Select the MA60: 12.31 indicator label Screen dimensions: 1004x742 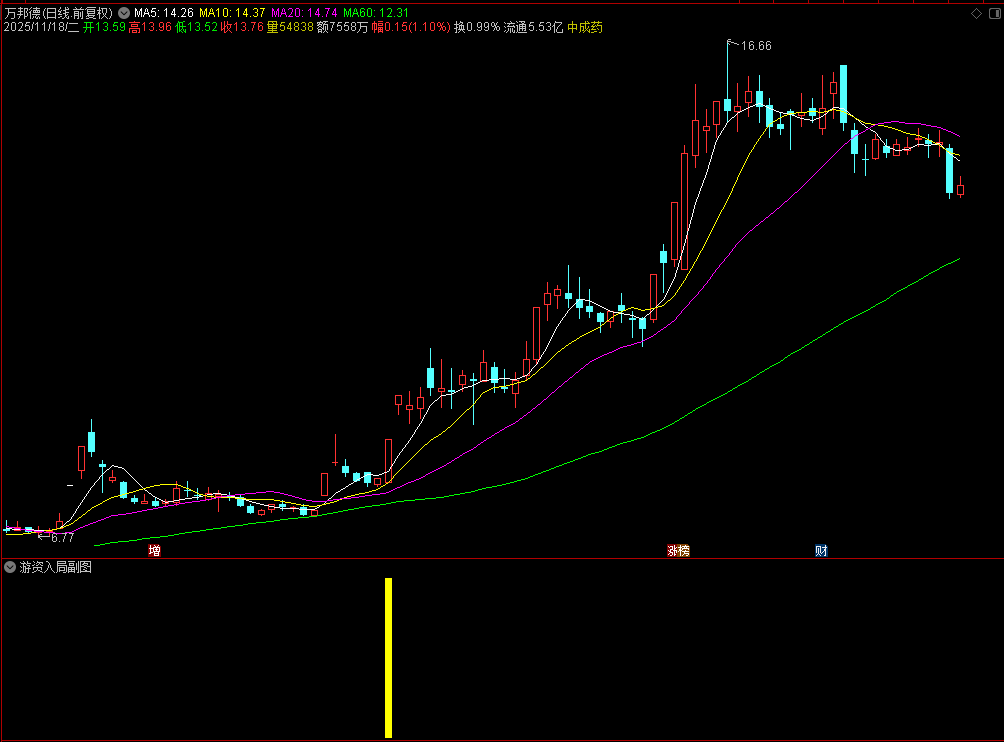pos(376,13)
